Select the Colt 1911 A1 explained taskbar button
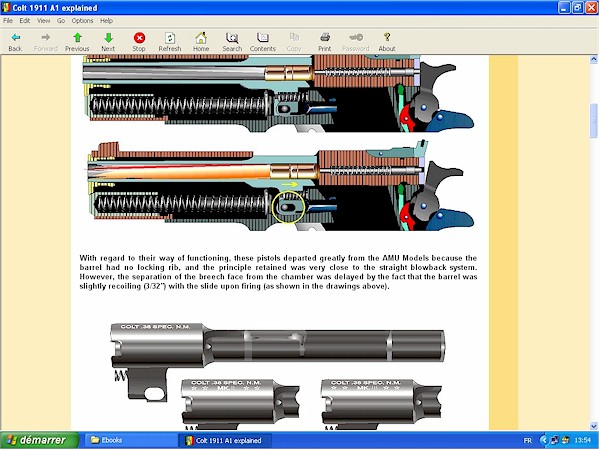Screen dimensions: 600x450 (225, 440)
